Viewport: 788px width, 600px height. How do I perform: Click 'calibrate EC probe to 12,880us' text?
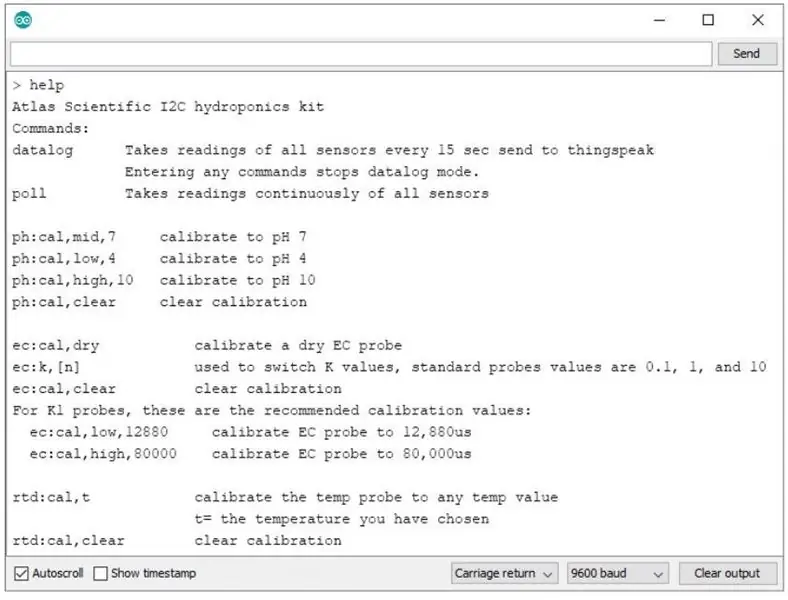click(342, 432)
